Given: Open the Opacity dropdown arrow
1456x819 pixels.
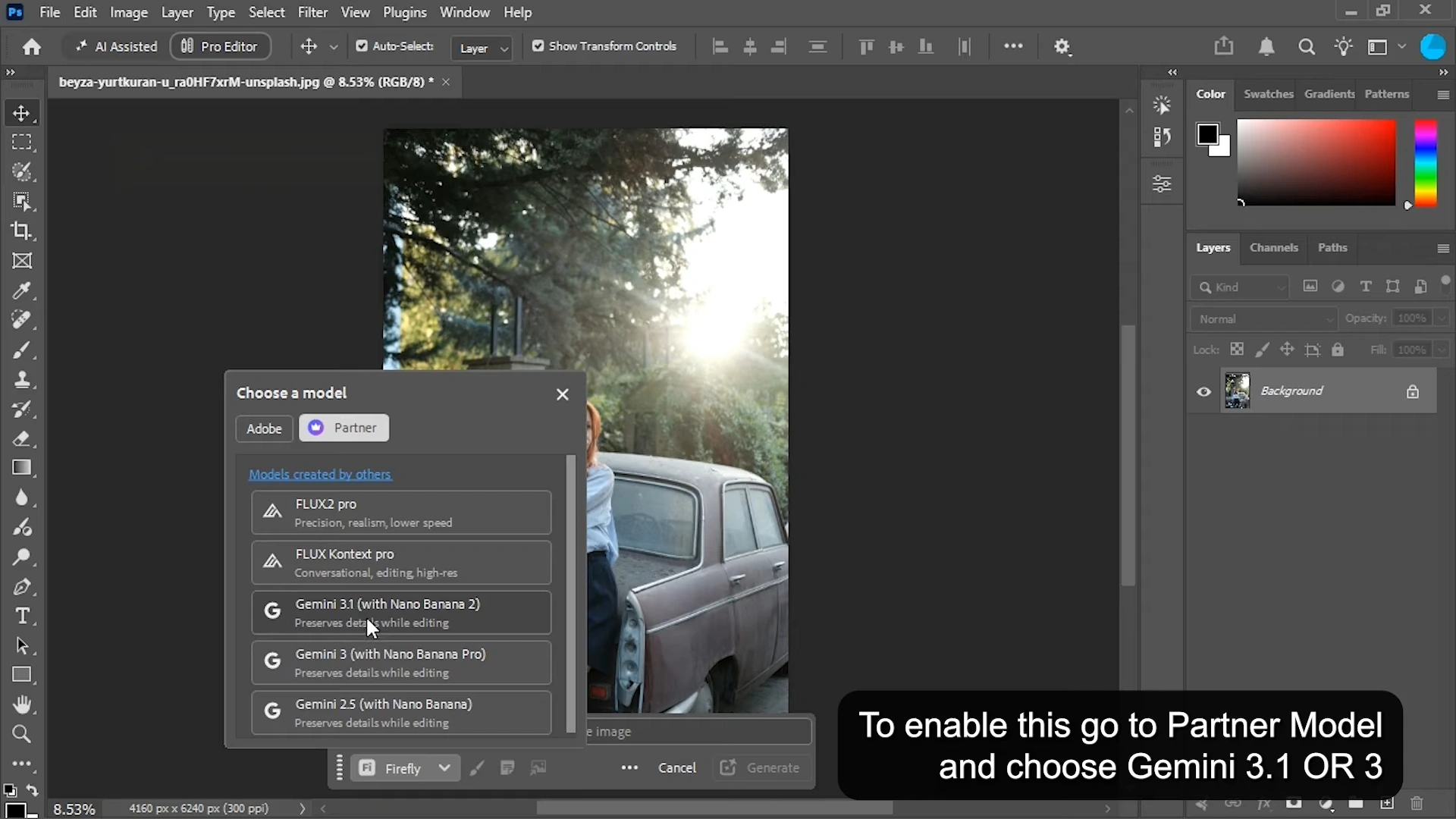Looking at the screenshot, I should pos(1442,318).
